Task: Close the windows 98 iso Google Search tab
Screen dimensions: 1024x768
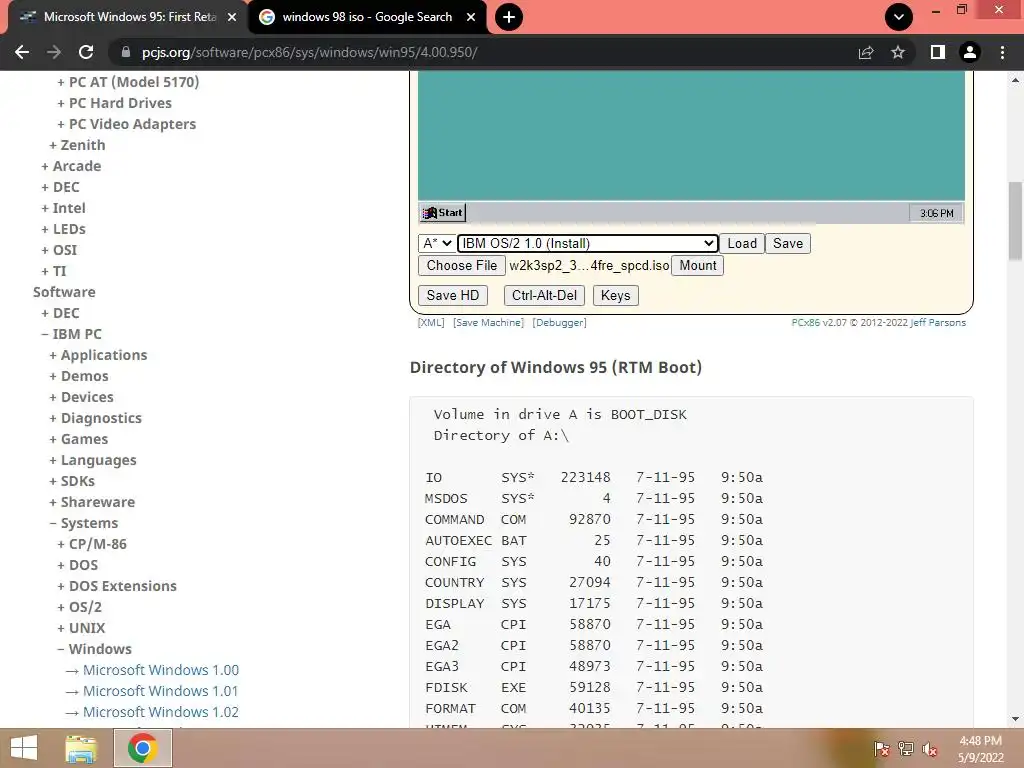Action: (471, 17)
